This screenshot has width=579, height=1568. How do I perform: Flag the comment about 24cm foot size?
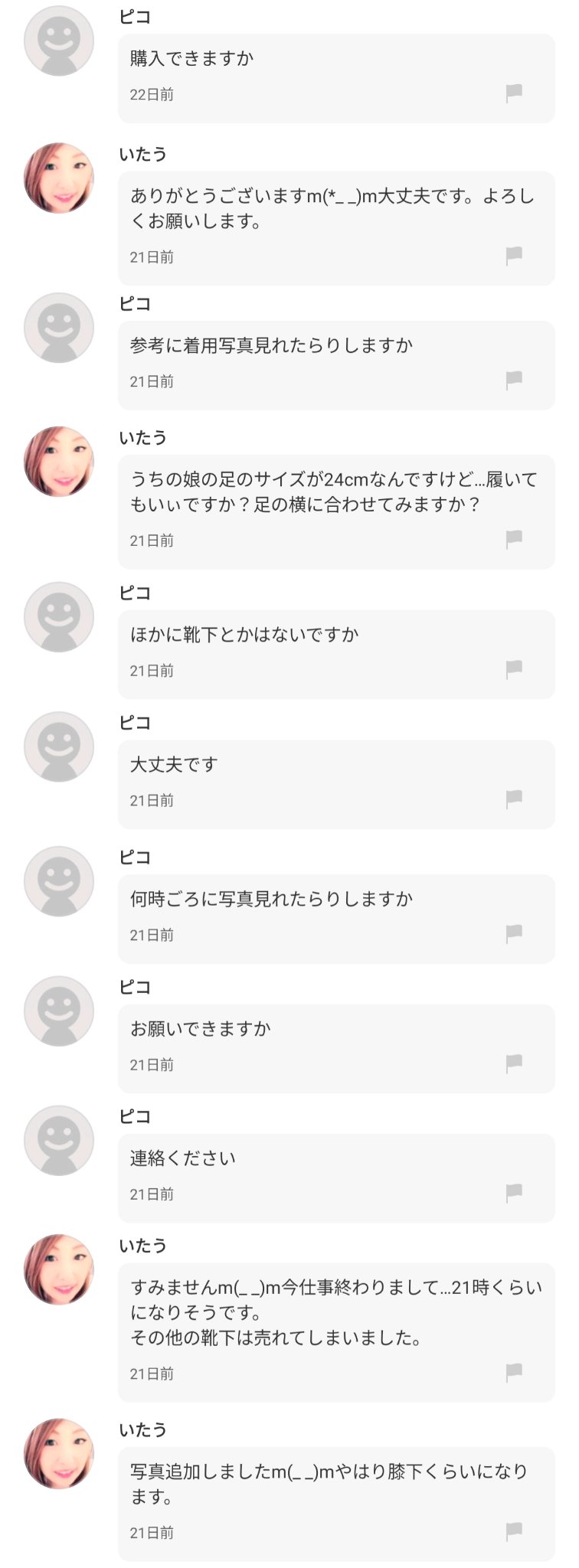(514, 539)
